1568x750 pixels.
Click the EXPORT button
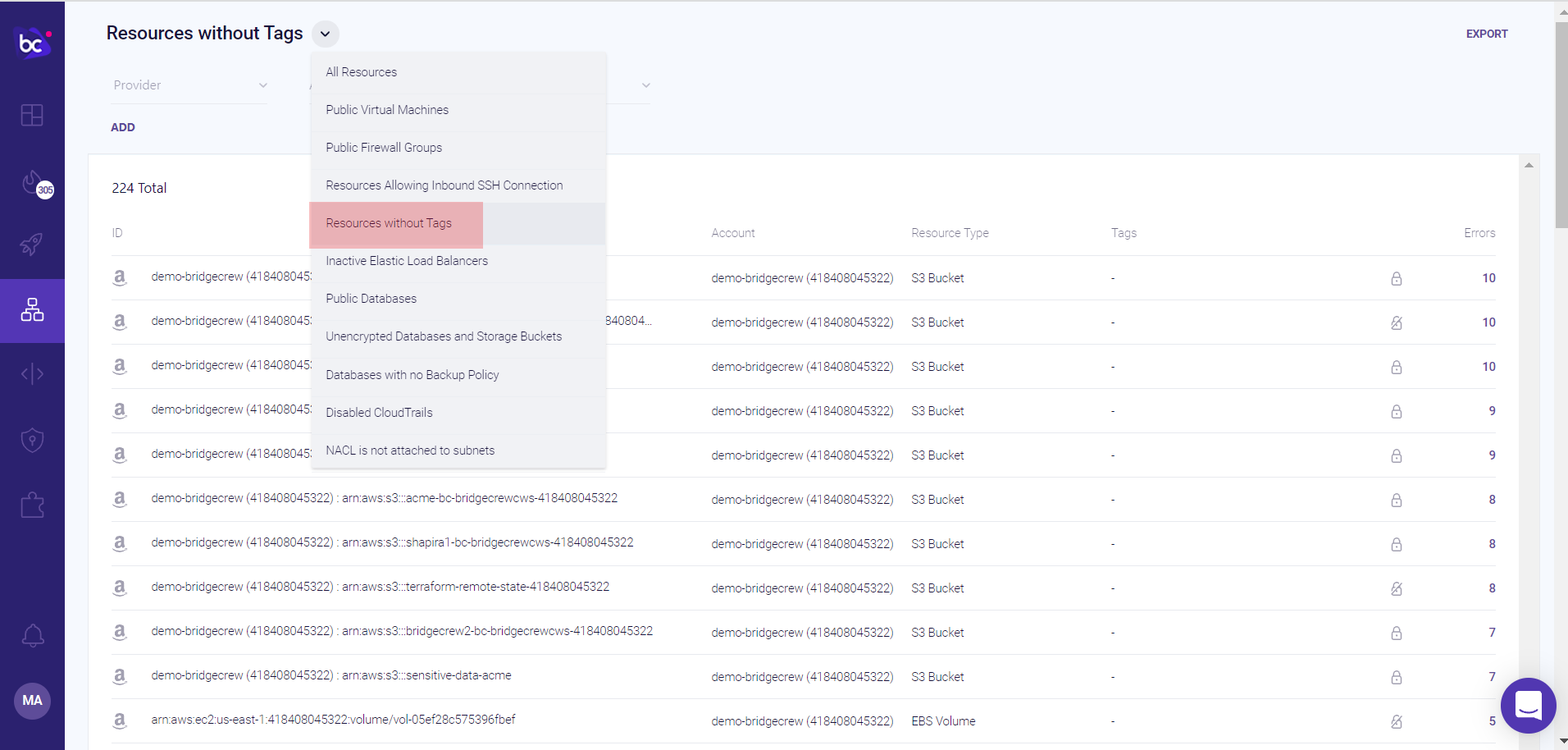pyautogui.click(x=1487, y=34)
